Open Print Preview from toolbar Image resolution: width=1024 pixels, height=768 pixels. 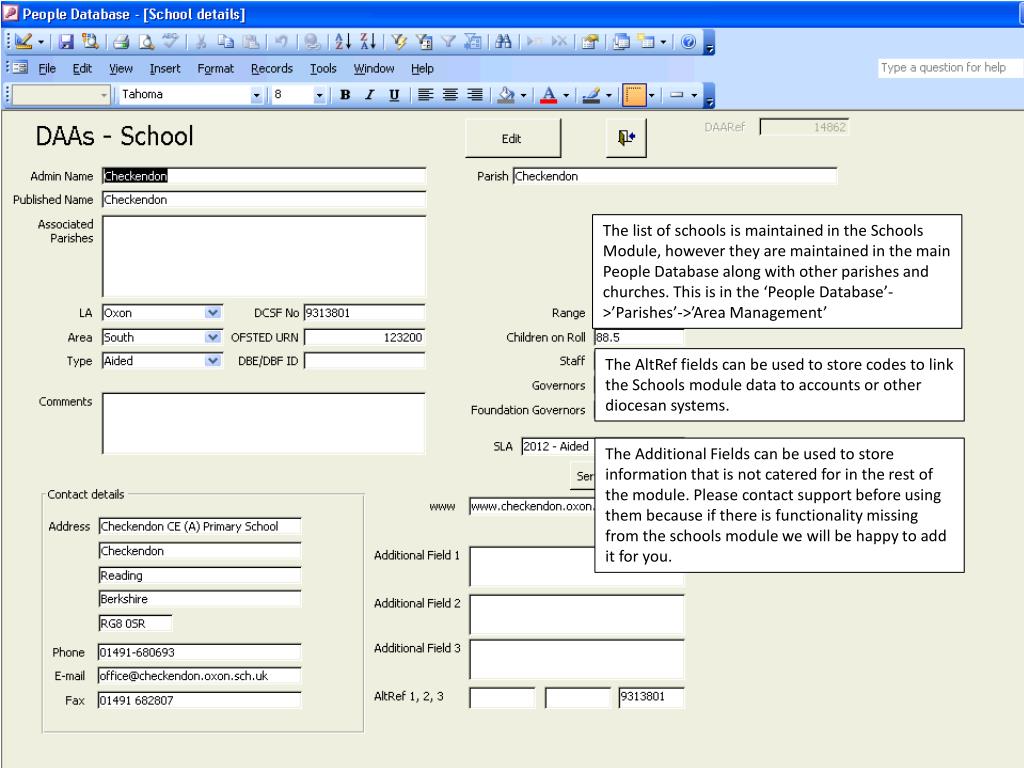146,42
